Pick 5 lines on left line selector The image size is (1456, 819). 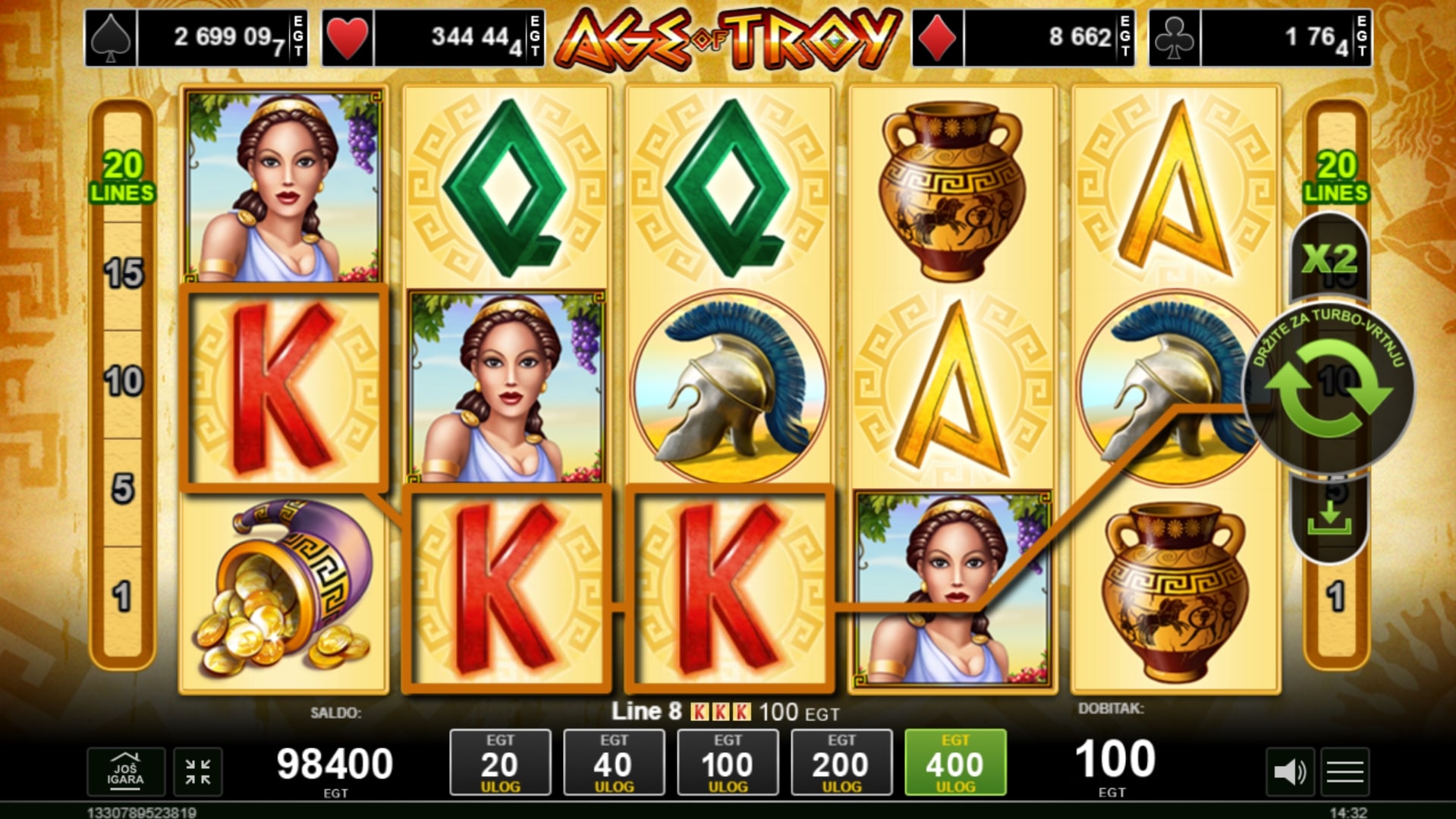123,490
